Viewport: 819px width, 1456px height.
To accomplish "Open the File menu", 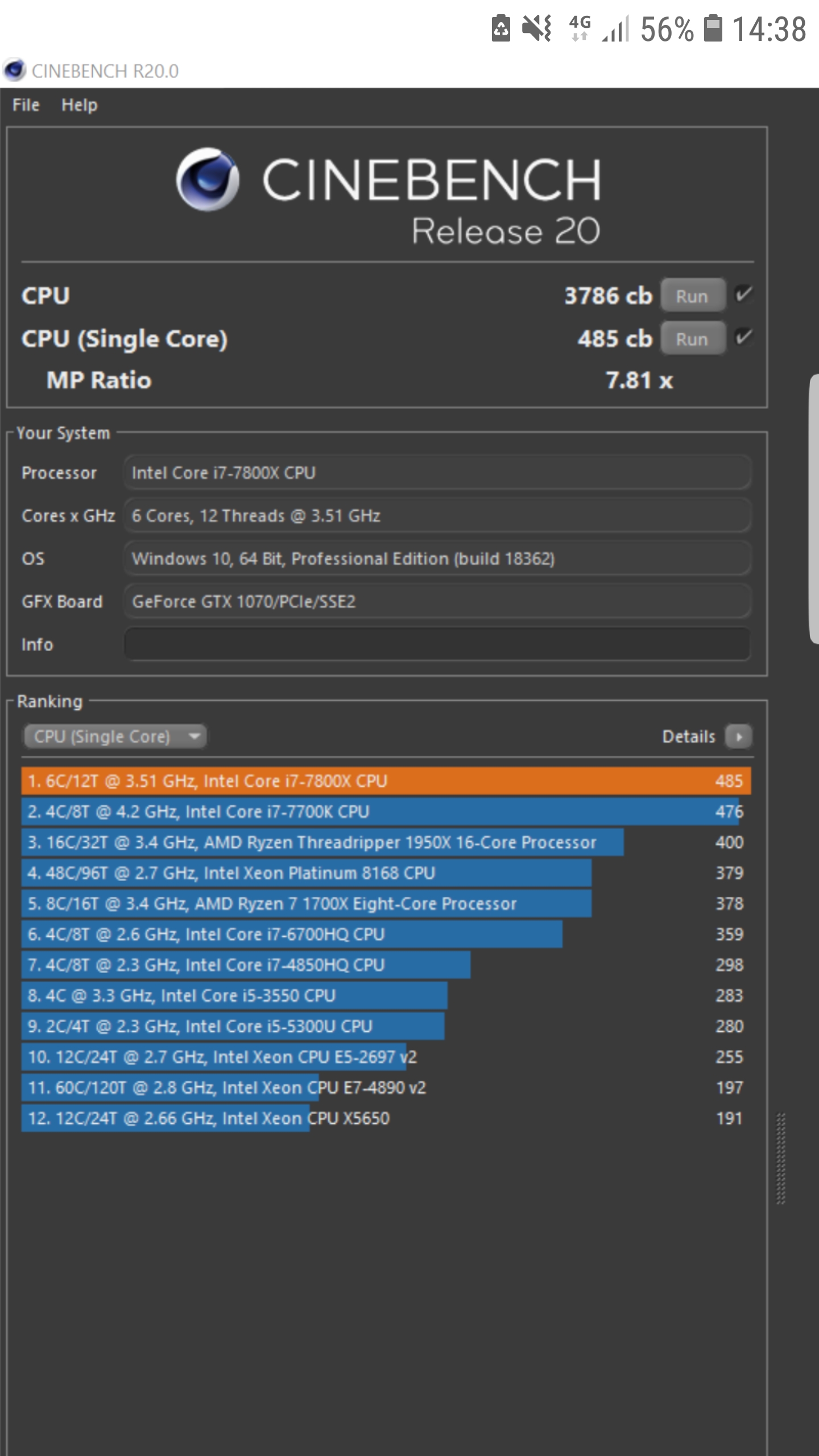I will (x=25, y=105).
